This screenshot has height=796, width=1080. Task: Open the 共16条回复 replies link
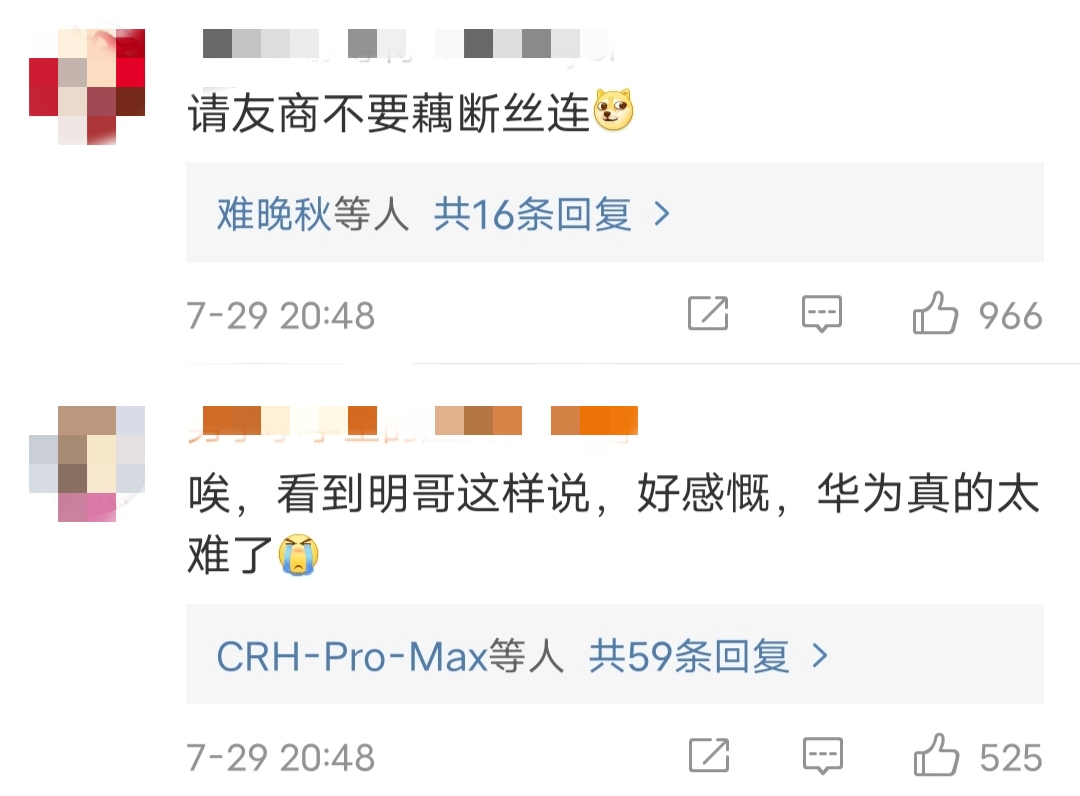coord(532,213)
